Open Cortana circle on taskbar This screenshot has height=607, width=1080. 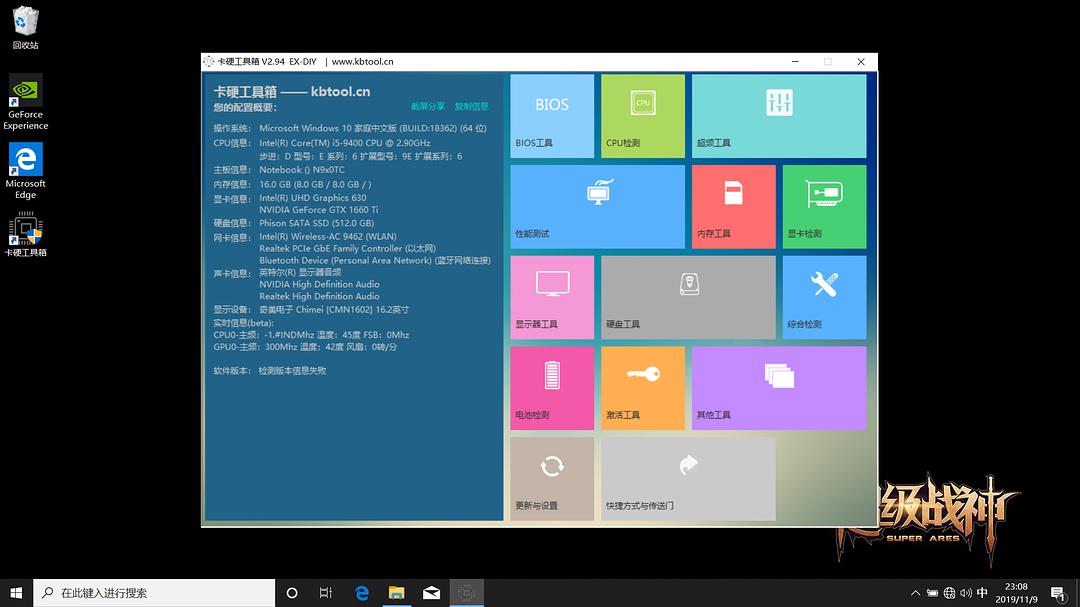pyautogui.click(x=292, y=593)
